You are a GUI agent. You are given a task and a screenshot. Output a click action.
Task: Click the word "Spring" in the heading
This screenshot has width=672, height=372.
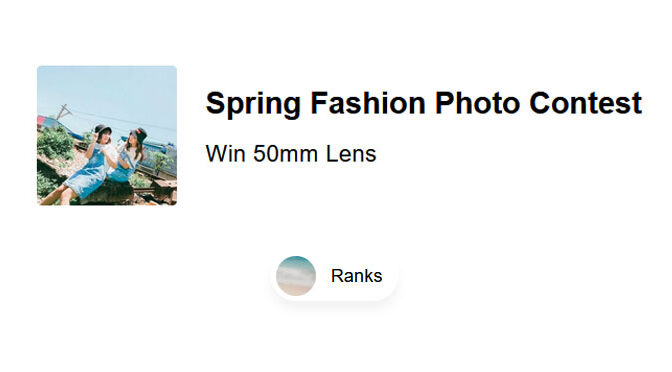(253, 105)
